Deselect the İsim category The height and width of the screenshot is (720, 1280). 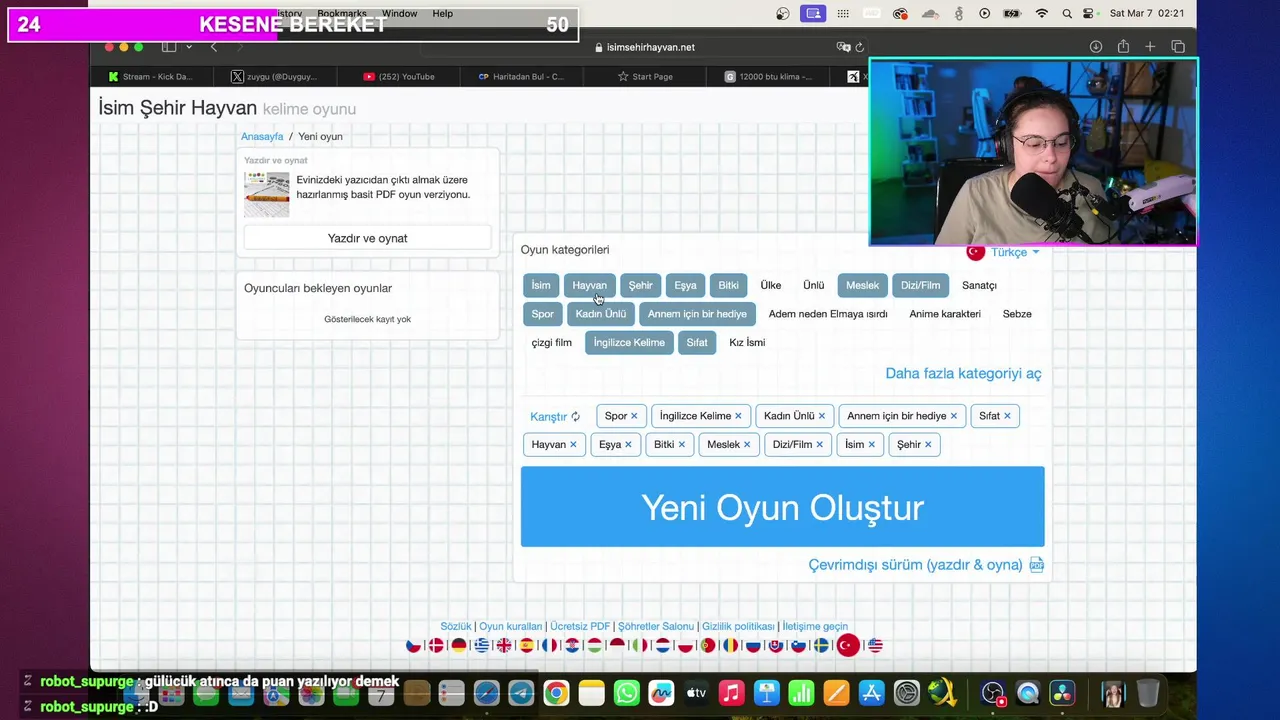(541, 285)
